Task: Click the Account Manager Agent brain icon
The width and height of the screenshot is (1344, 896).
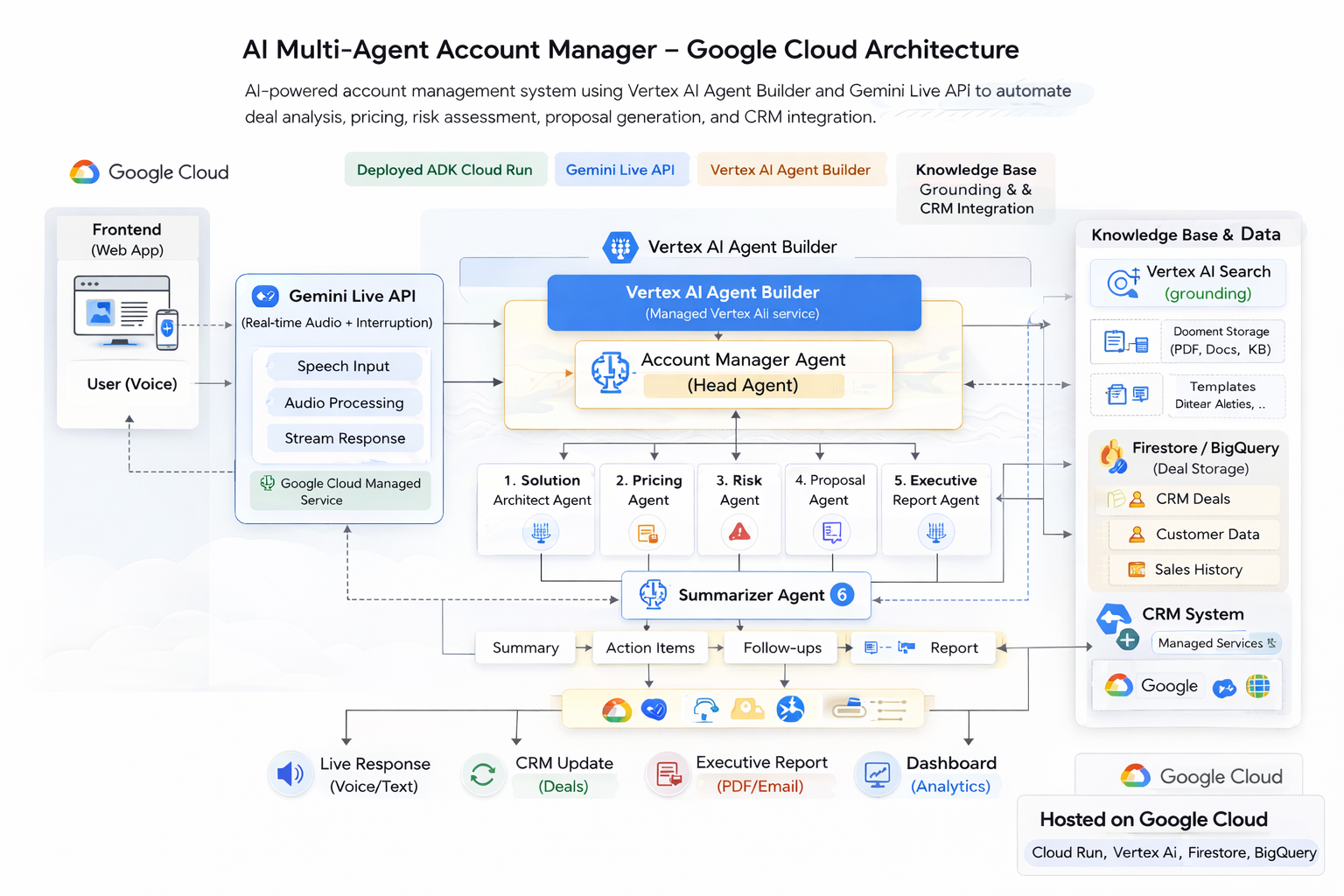Action: pos(610,372)
